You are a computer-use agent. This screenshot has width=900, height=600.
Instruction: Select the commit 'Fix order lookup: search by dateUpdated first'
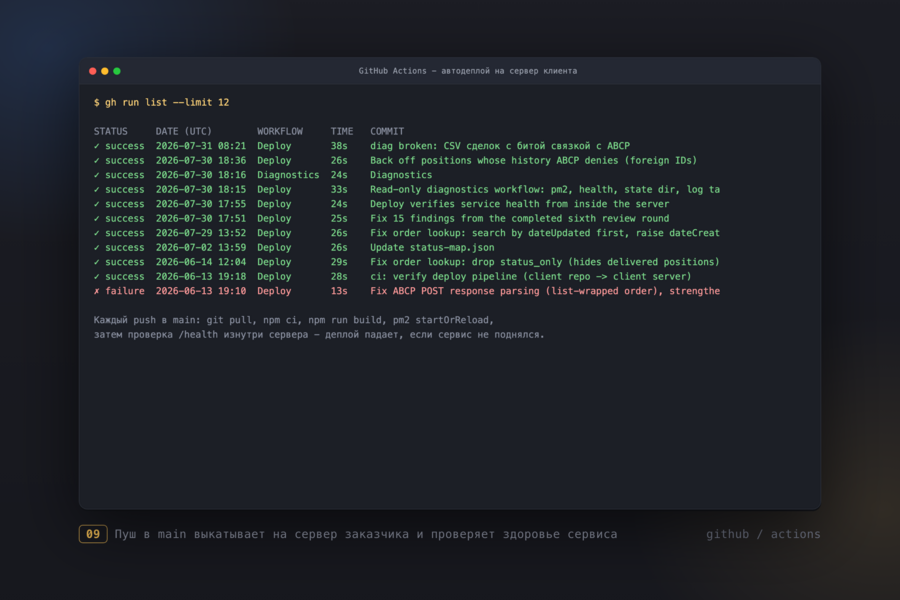tap(545, 233)
